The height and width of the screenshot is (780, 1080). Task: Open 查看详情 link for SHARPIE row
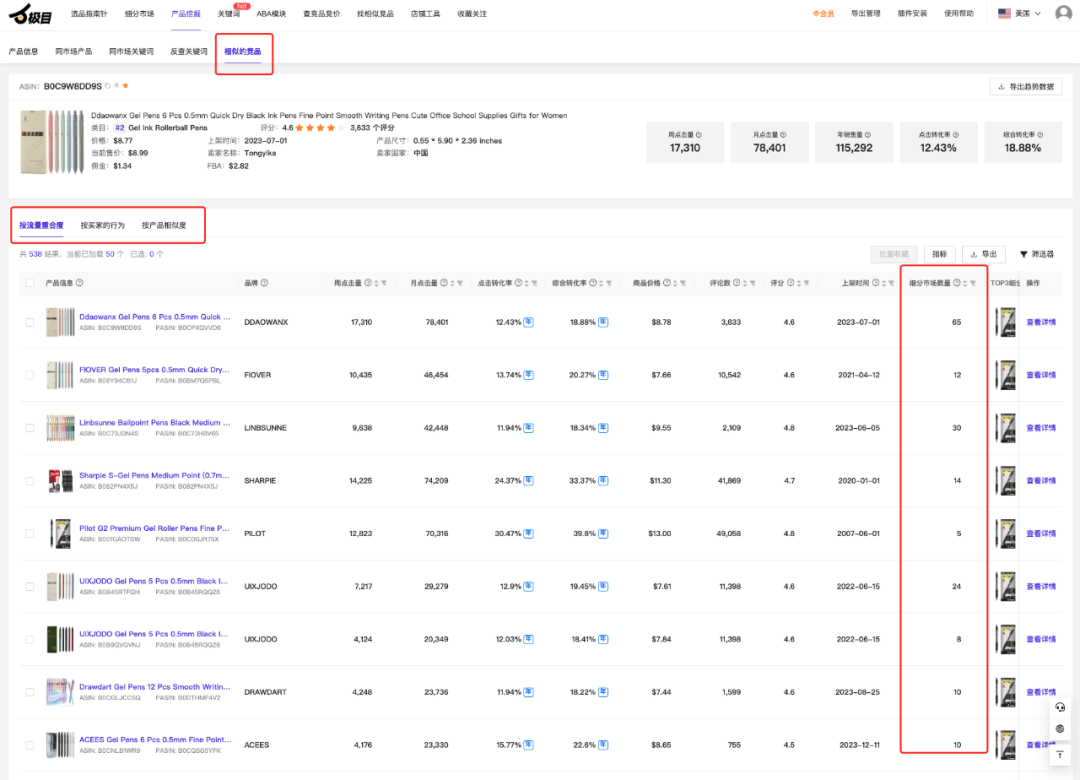click(1041, 481)
